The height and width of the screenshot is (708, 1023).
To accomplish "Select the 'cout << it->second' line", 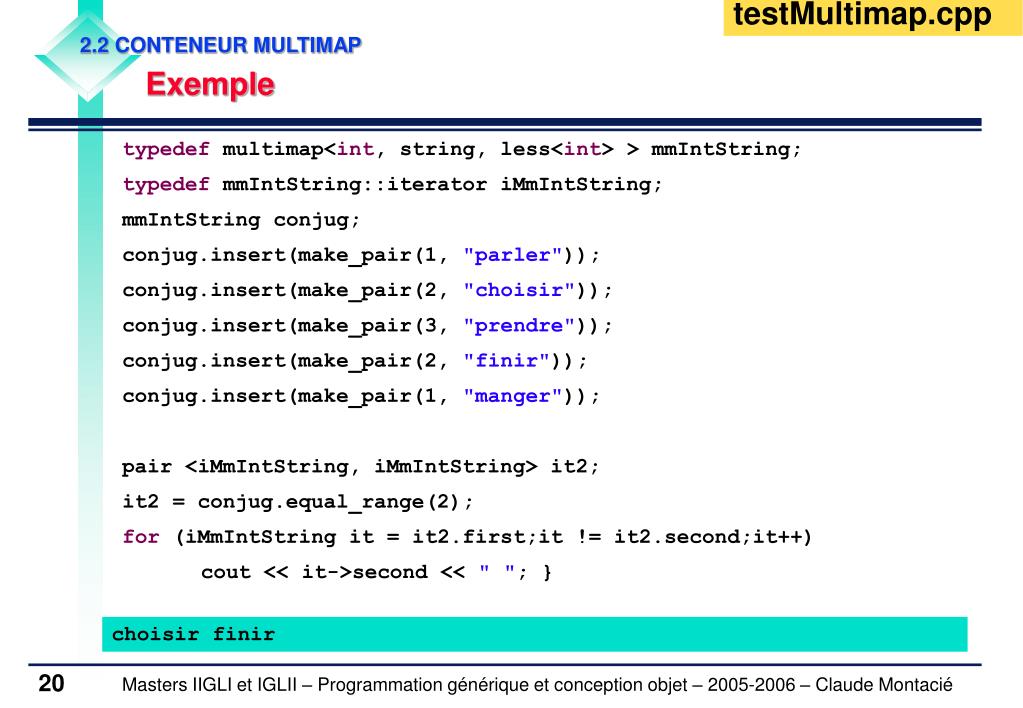I will [x=376, y=572].
